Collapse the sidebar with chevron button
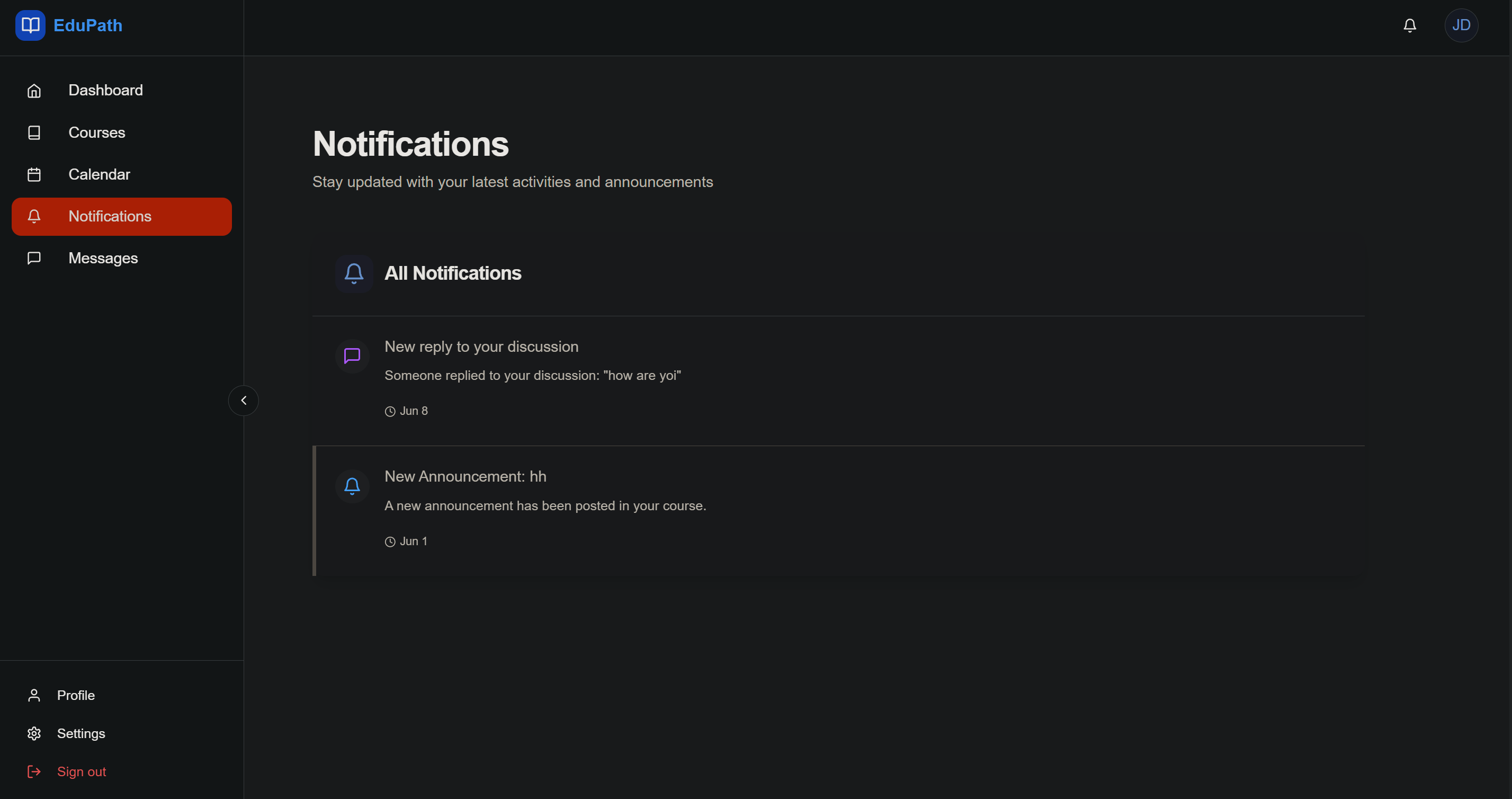Screen dimensions: 1512x799 [243, 401]
